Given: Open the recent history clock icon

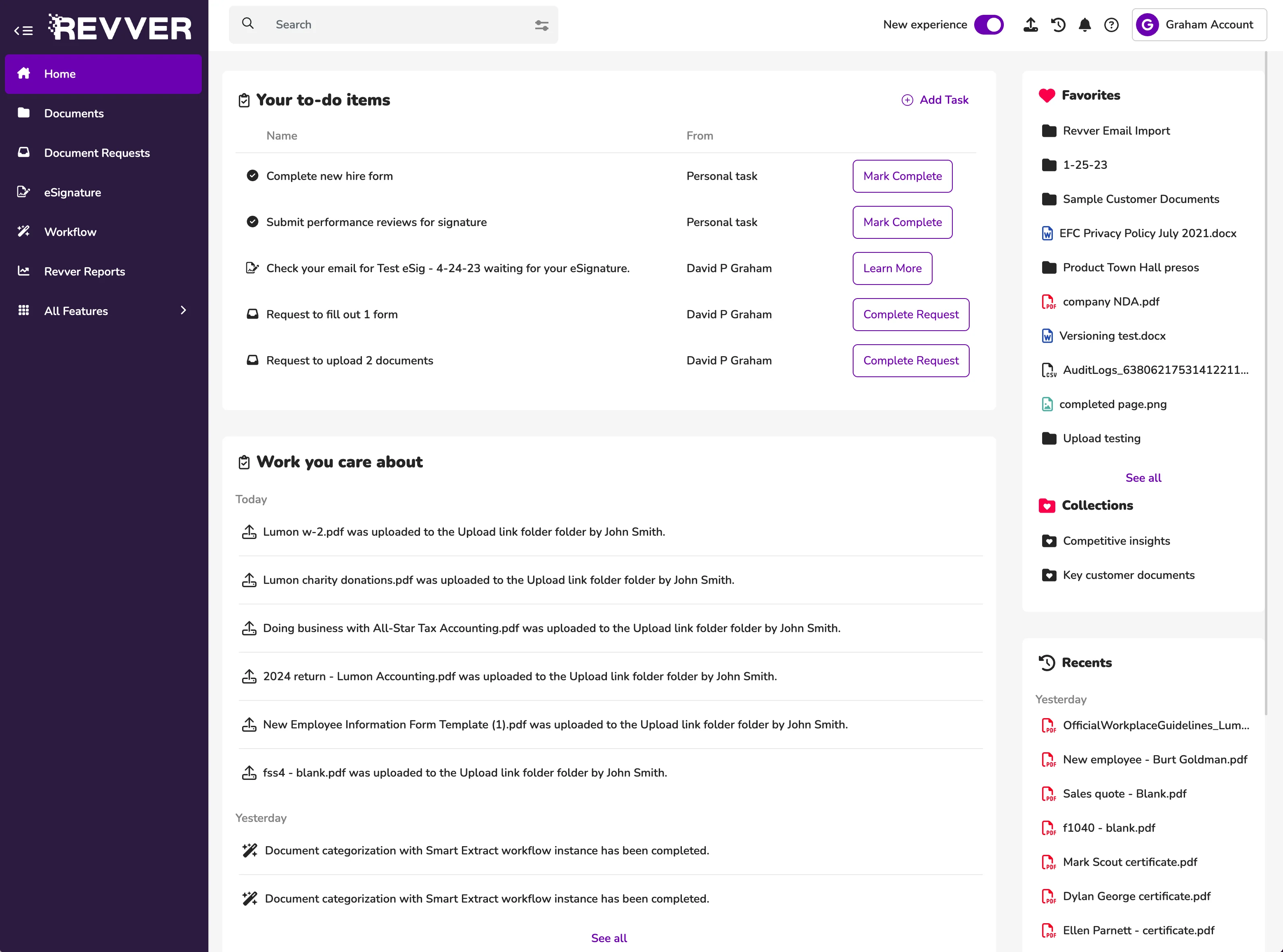Looking at the screenshot, I should pos(1058,25).
